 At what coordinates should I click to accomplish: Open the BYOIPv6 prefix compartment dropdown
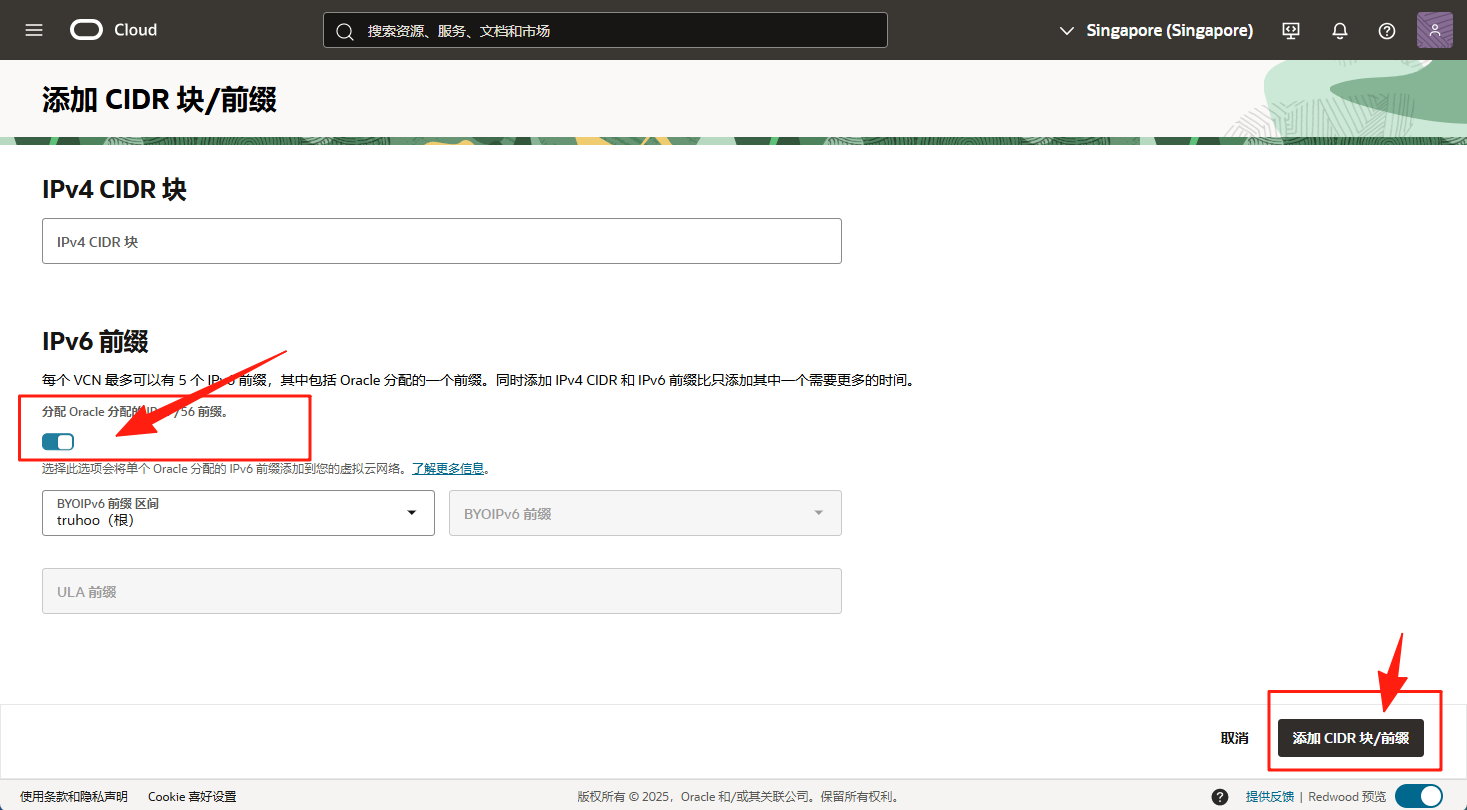point(238,513)
